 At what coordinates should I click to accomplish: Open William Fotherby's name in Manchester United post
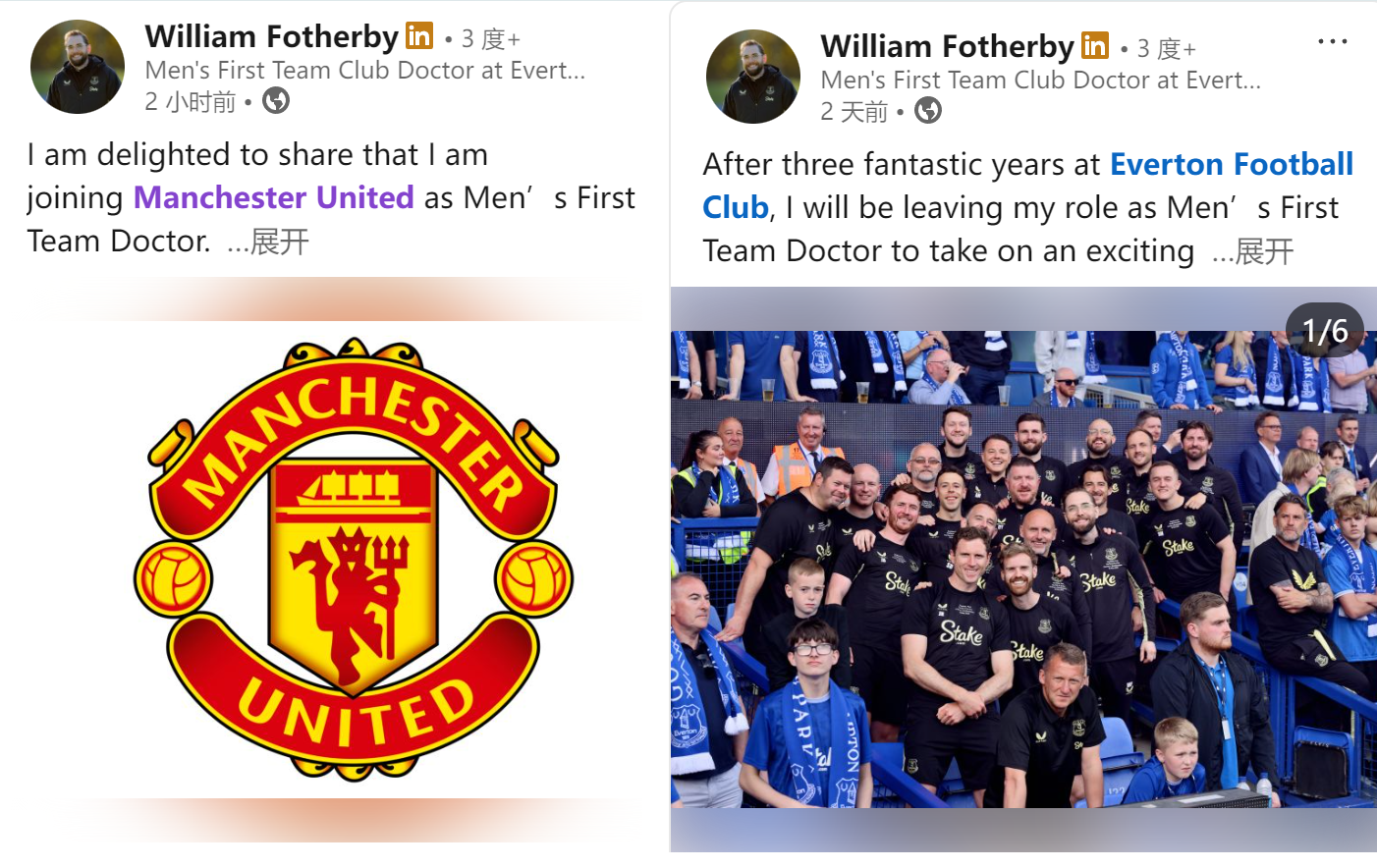(x=271, y=36)
